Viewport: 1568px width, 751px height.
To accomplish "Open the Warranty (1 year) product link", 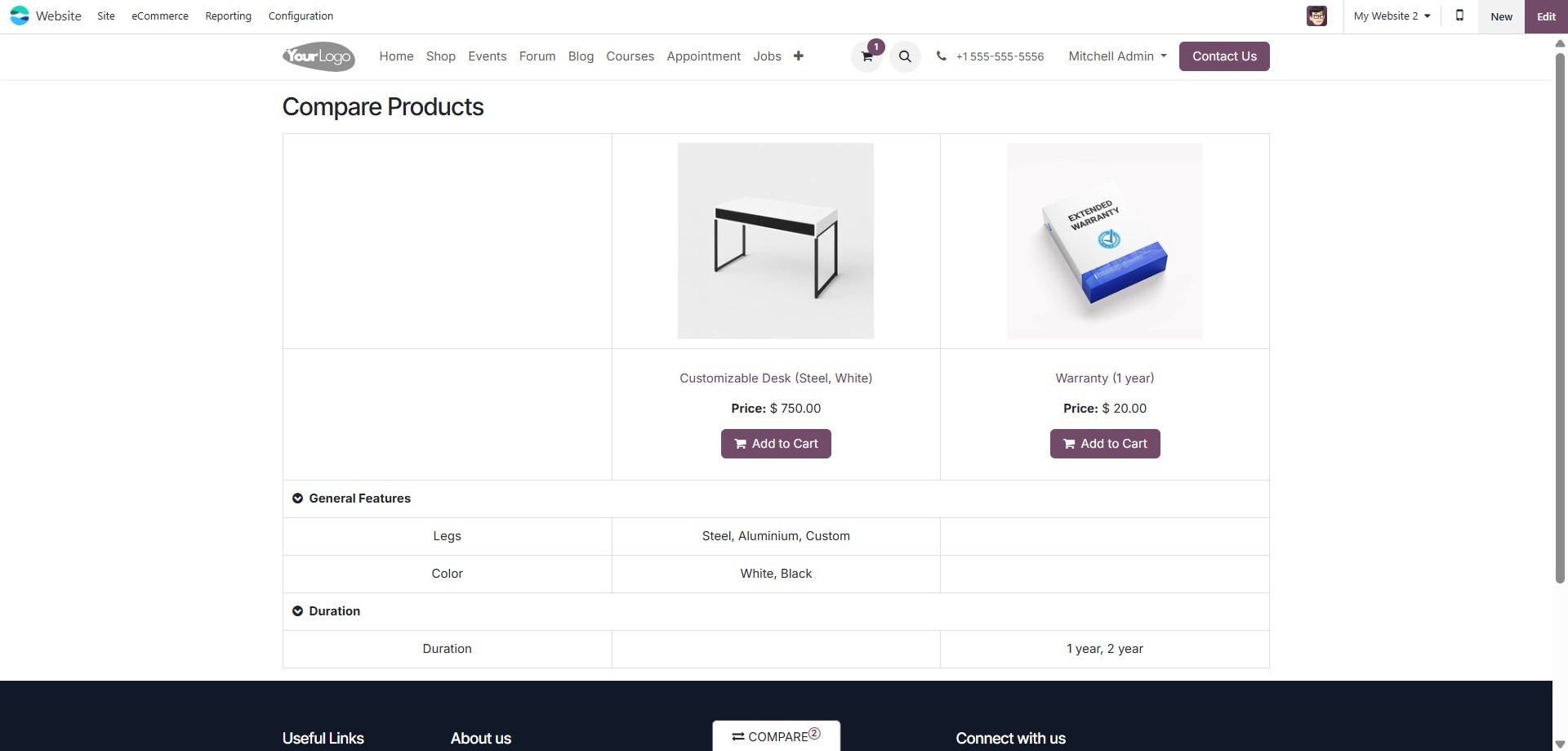I will [1104, 378].
